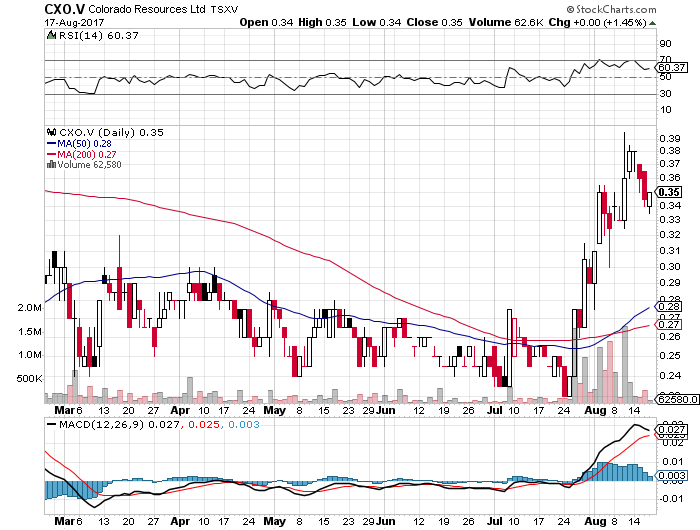Click the MA(50) 0.28 legend text
The image size is (700, 530).
click(x=84, y=144)
